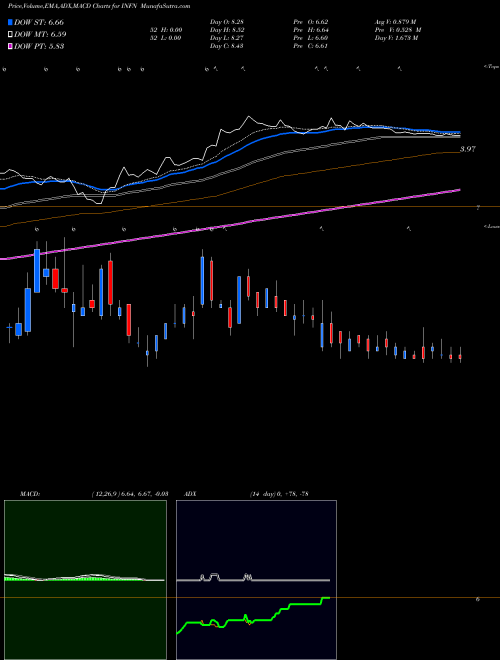This screenshot has height=660, width=500.
Task: Select the 'DOW ST: 6.66' legend label
Action: point(39,22)
